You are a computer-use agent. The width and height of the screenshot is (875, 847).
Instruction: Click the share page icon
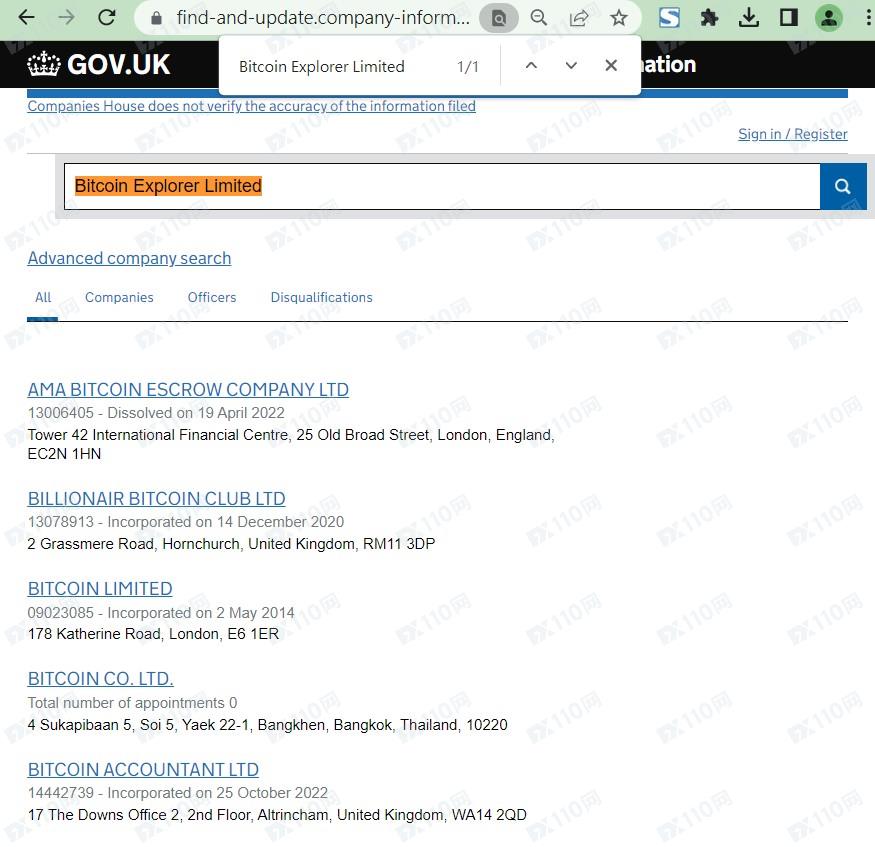click(578, 18)
